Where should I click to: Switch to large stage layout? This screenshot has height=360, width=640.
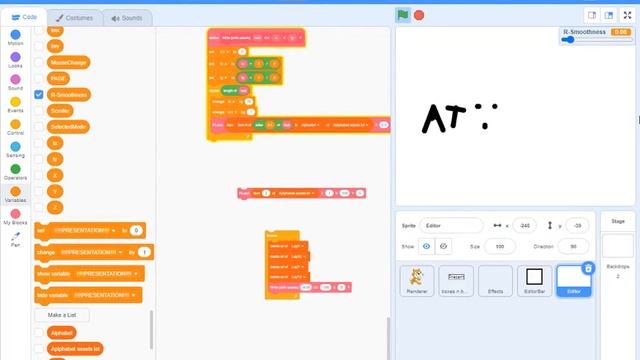pyautogui.click(x=609, y=16)
